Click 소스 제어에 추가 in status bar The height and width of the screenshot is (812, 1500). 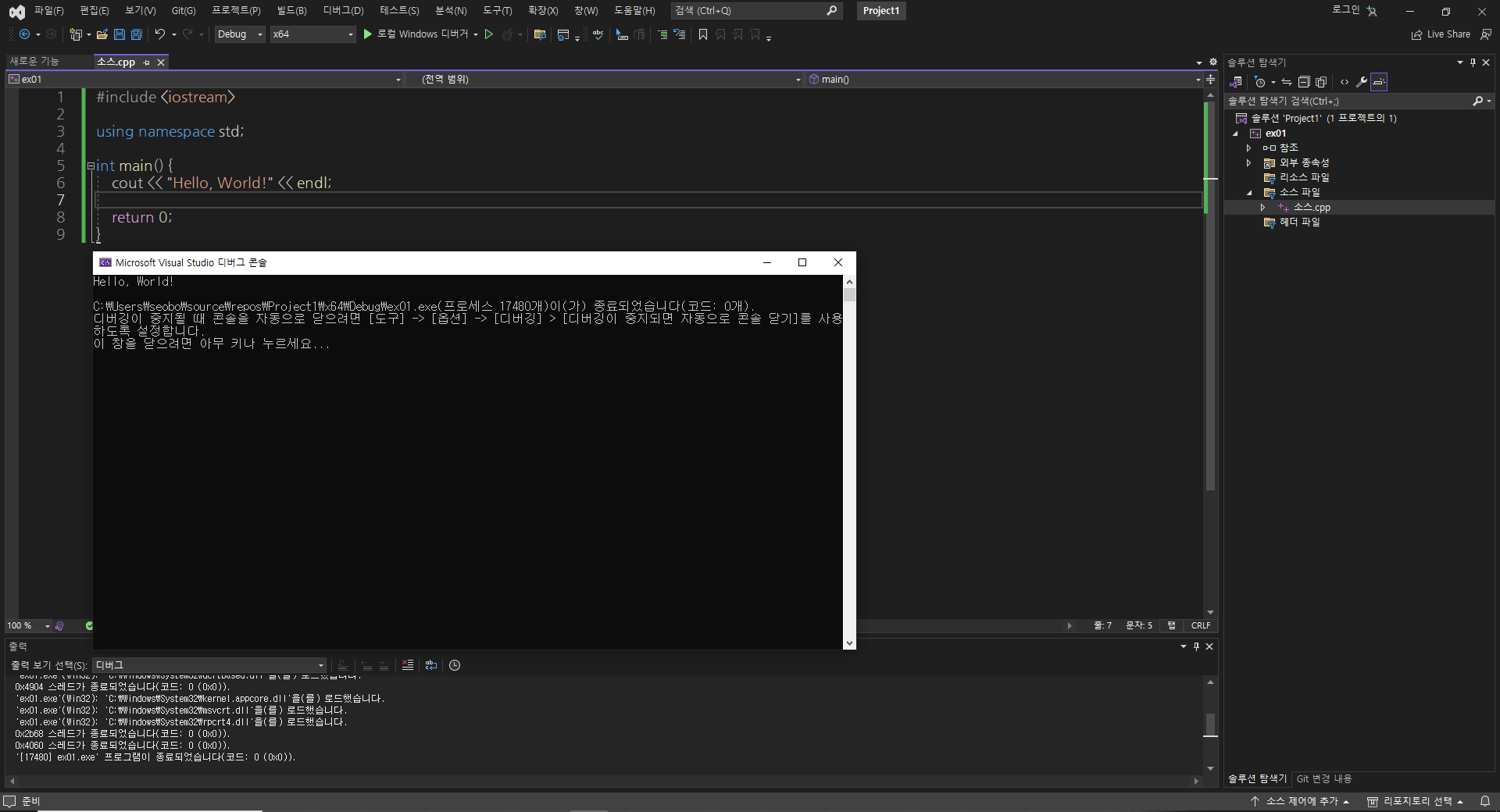[x=1300, y=801]
